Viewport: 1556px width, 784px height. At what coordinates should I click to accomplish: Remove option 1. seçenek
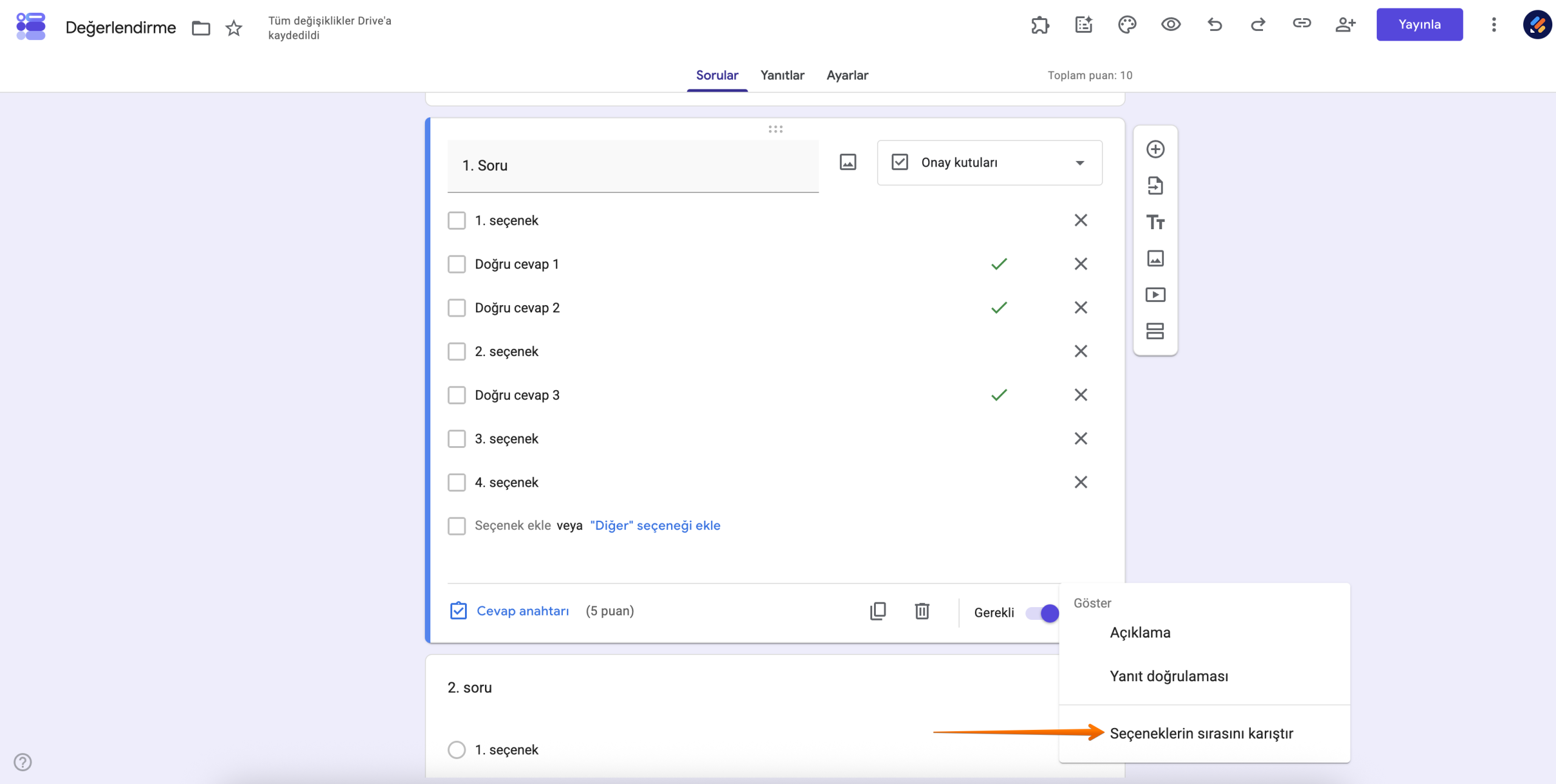[1080, 221]
